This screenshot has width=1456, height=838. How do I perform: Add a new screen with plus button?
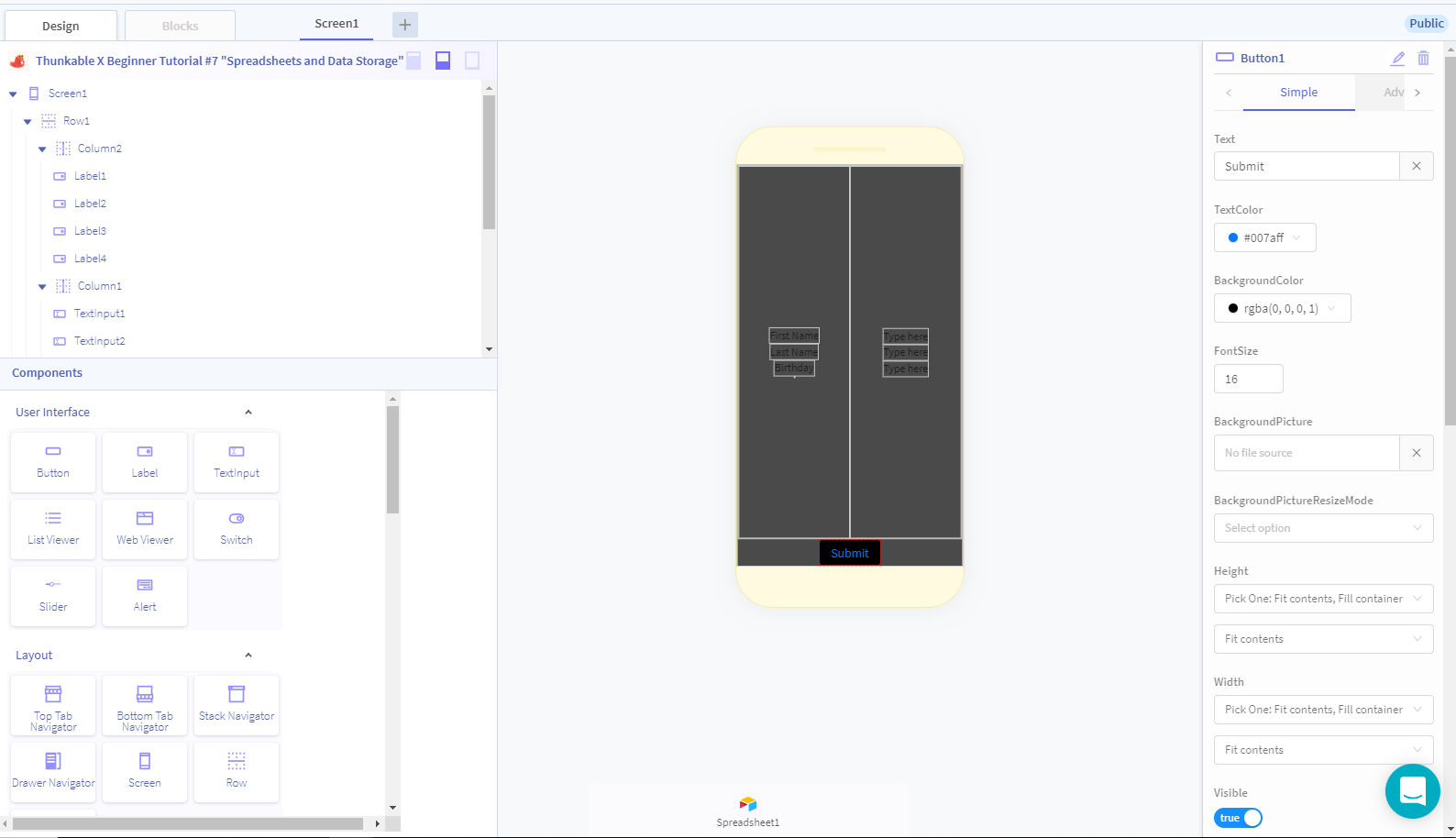point(405,25)
